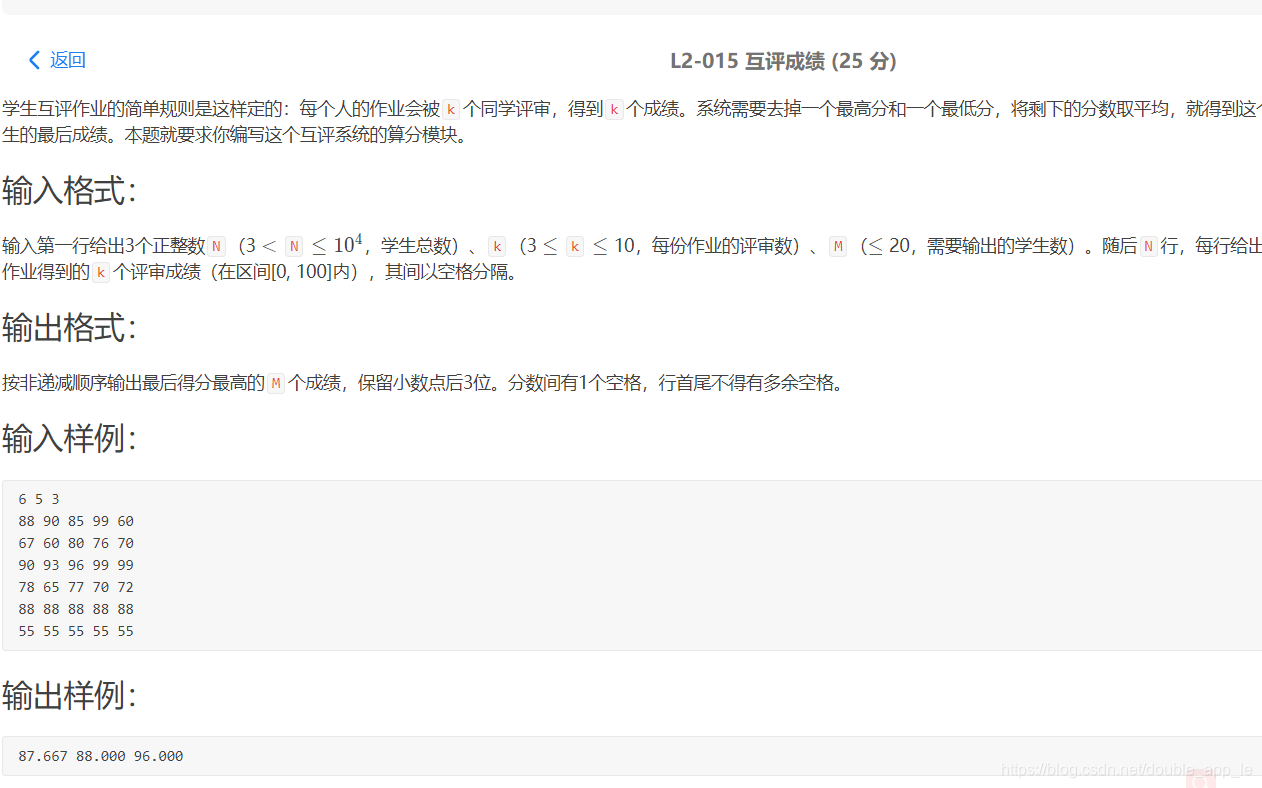Click sample input line '78 65 77 70 72'
The height and width of the screenshot is (788, 1262).
tap(76, 587)
